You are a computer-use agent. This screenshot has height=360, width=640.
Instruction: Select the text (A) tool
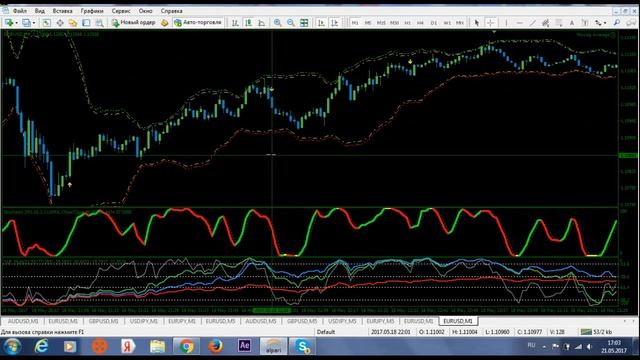(572, 23)
